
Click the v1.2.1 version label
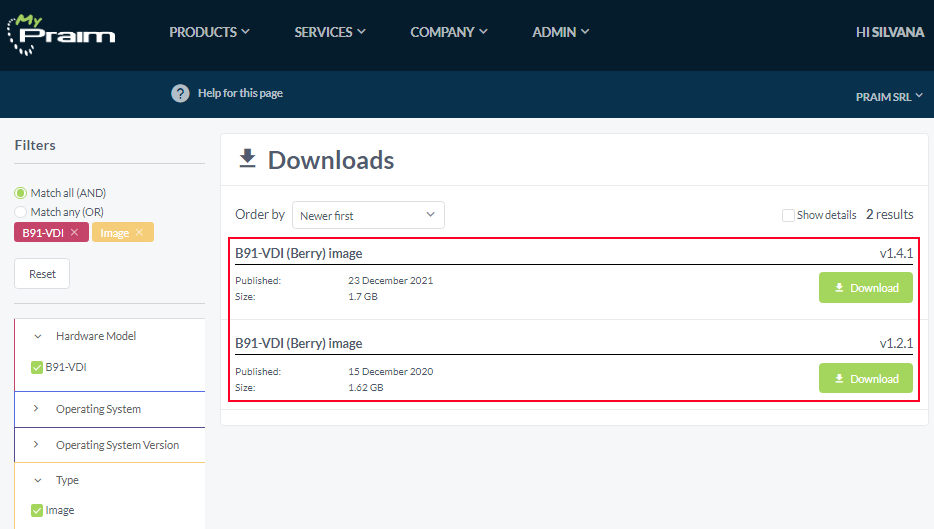tap(896, 344)
